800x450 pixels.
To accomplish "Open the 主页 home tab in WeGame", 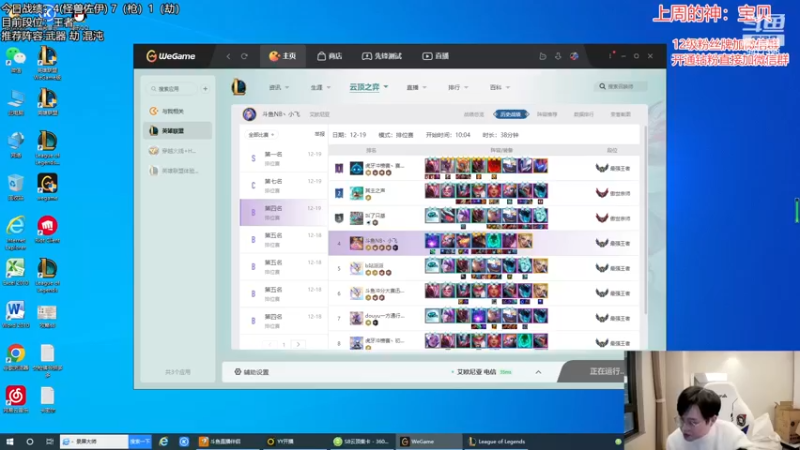I will coord(283,56).
